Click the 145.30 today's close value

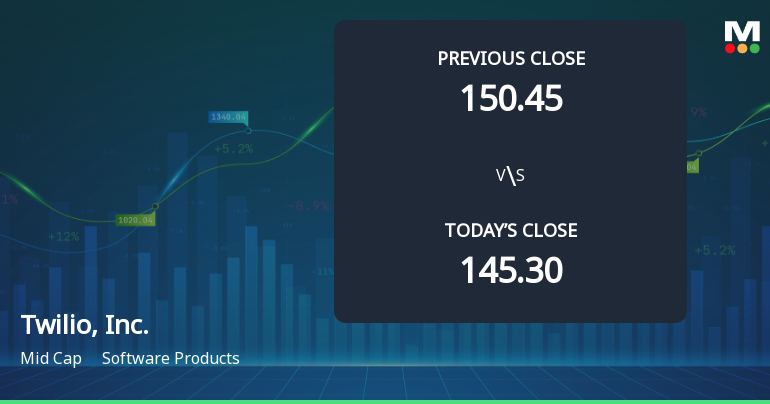coord(511,270)
